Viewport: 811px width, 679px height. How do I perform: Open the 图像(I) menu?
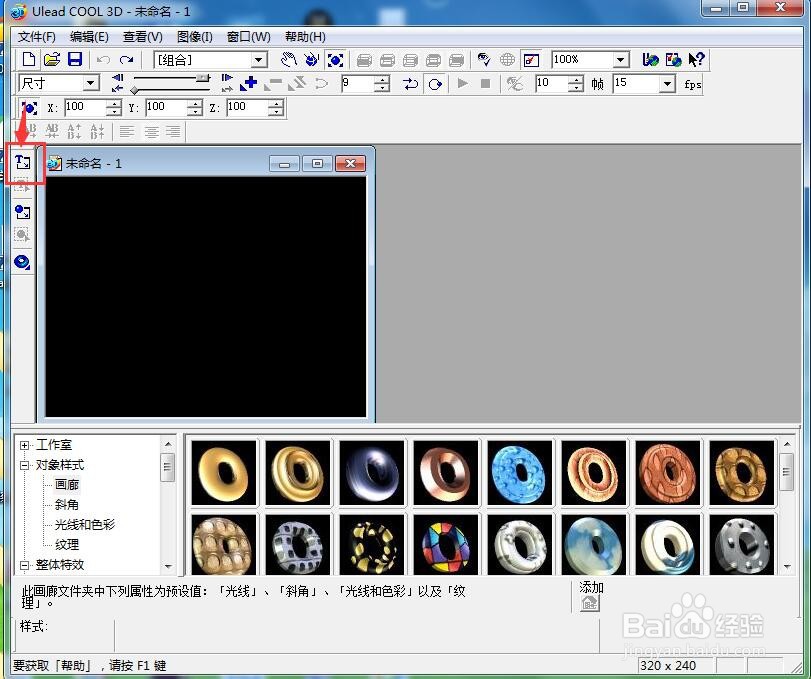click(x=194, y=37)
